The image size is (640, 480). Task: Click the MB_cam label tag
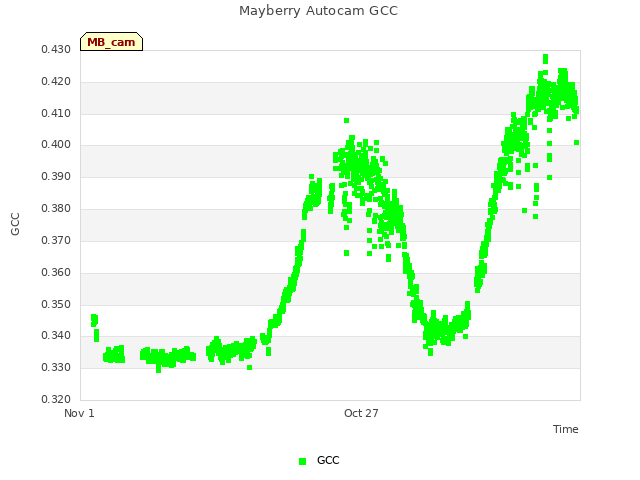tap(111, 42)
